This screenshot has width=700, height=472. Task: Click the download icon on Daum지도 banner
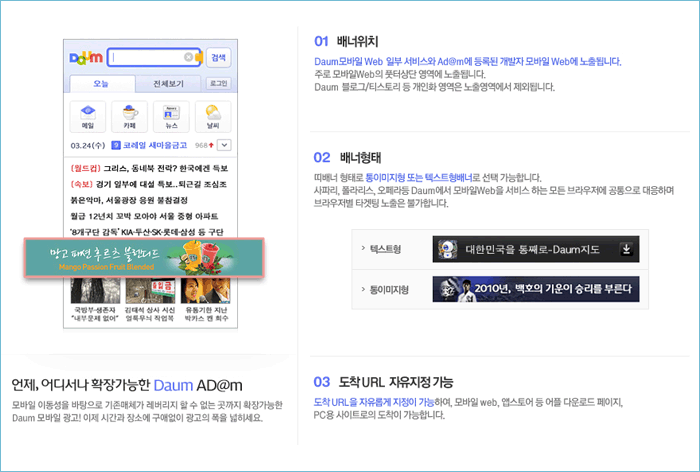click(x=626, y=249)
